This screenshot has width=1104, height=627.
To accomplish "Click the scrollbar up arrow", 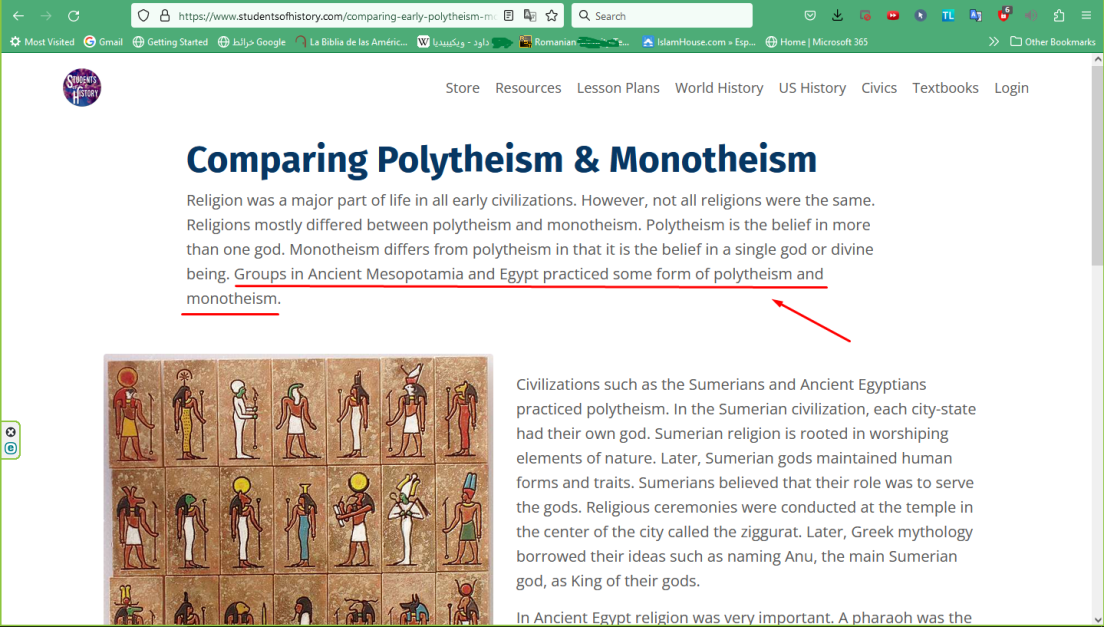I will tap(1098, 60).
